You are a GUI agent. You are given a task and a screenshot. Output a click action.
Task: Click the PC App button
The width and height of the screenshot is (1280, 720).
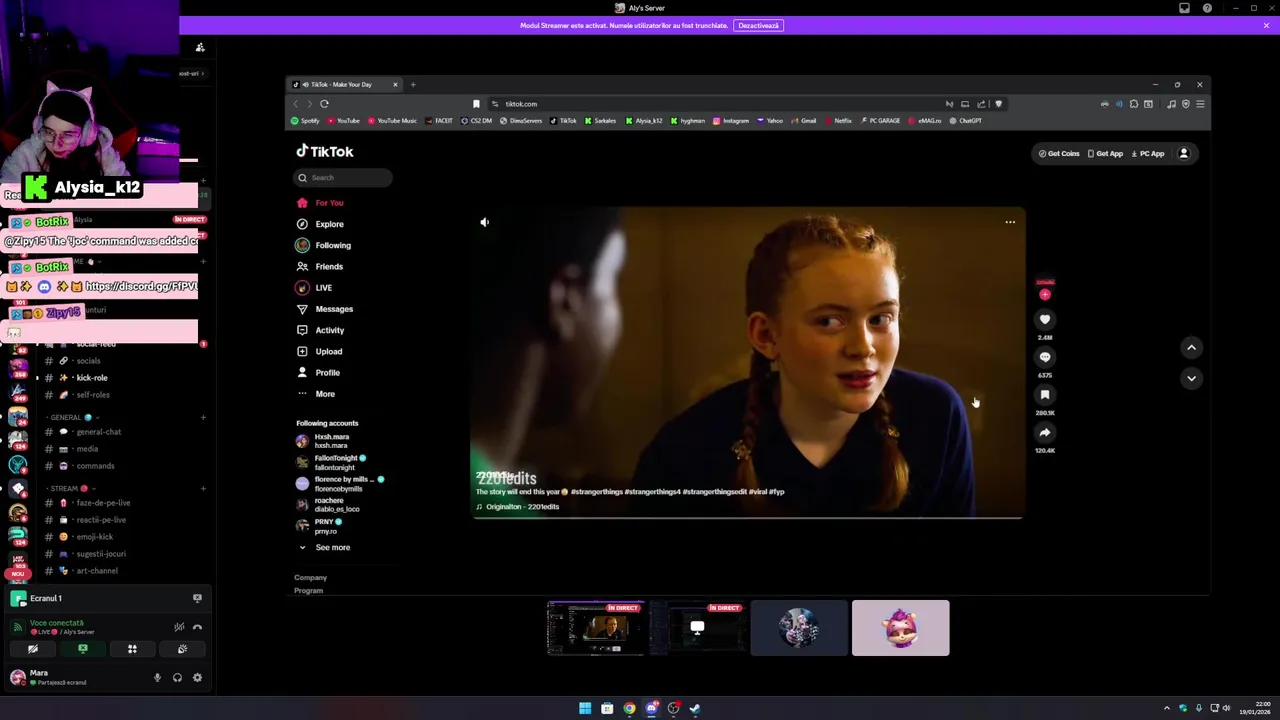click(1147, 154)
